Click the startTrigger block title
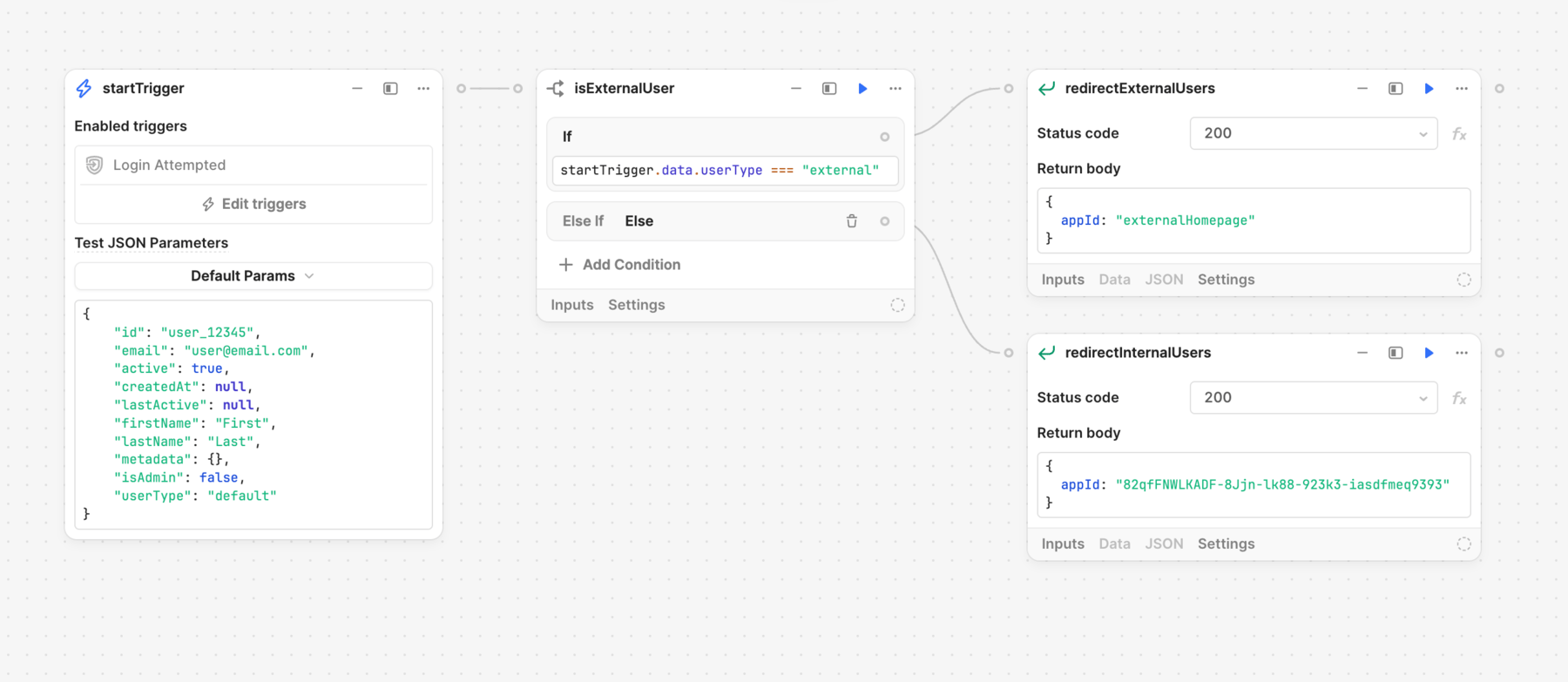Screen dimensions: 1568x682 (x=143, y=88)
